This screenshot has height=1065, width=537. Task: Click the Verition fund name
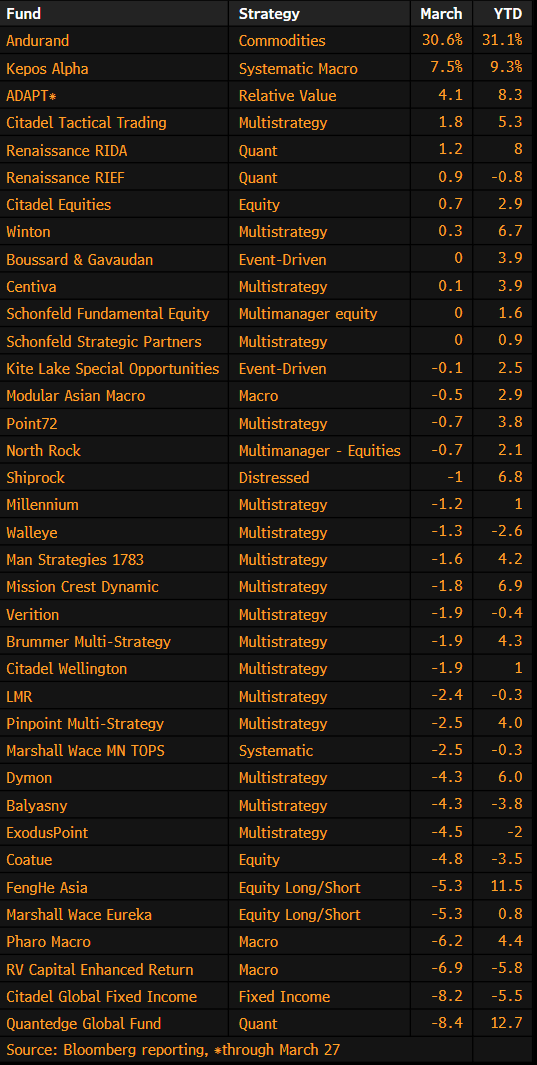tap(33, 615)
